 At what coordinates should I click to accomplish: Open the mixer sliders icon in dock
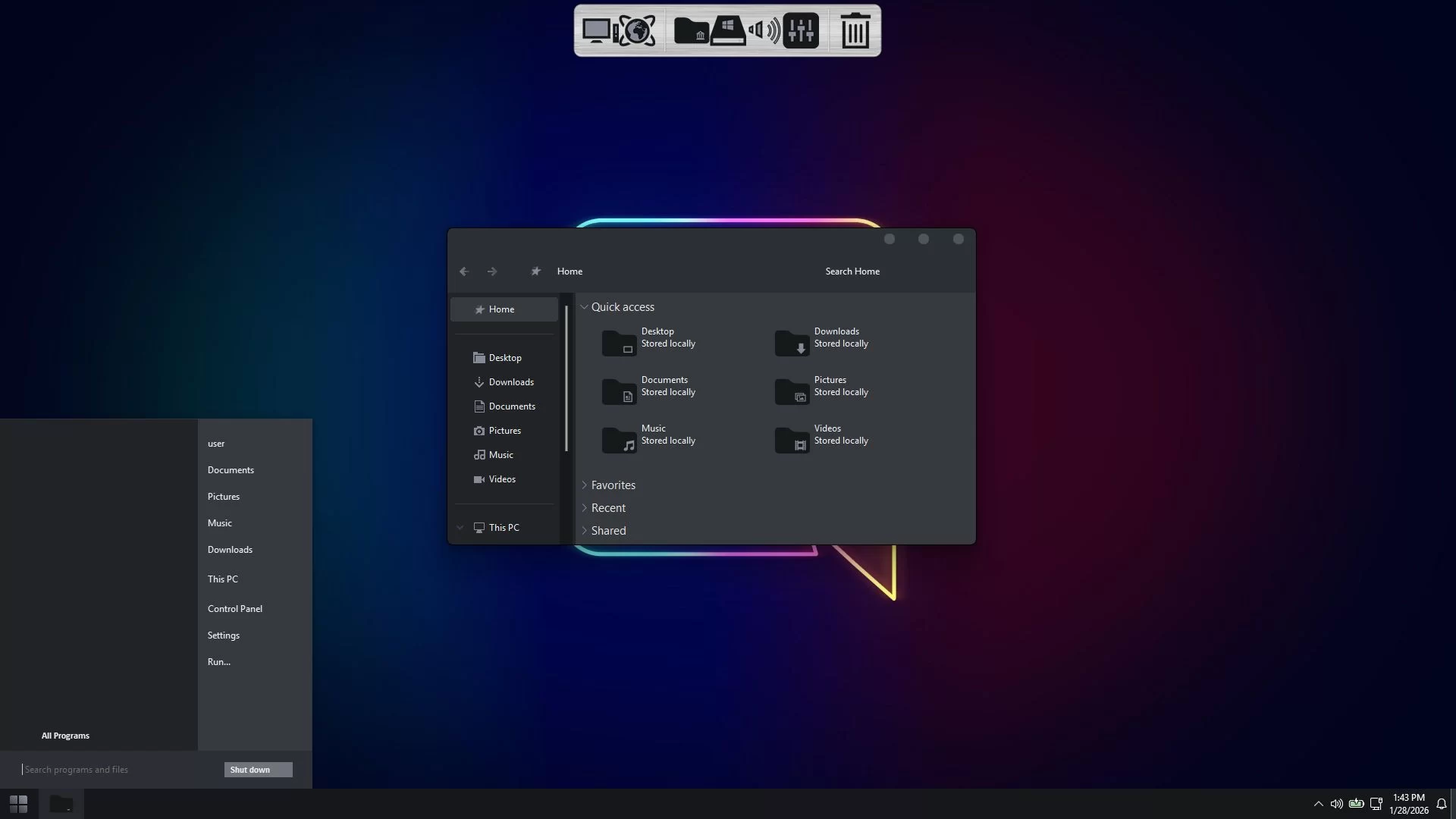(x=801, y=31)
